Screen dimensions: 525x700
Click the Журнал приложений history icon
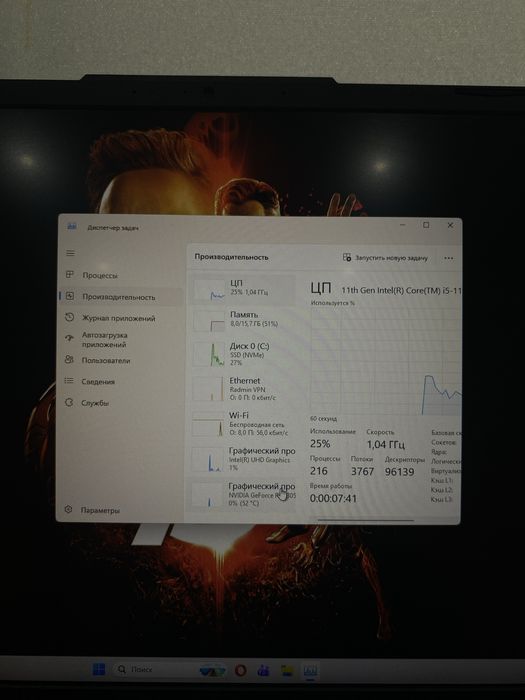[x=69, y=317]
